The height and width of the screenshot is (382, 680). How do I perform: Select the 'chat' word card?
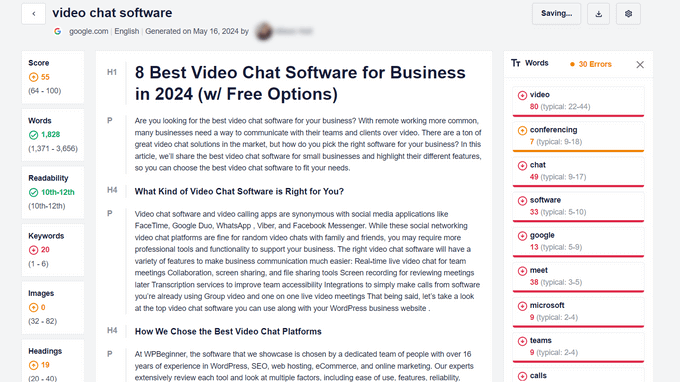tap(578, 171)
